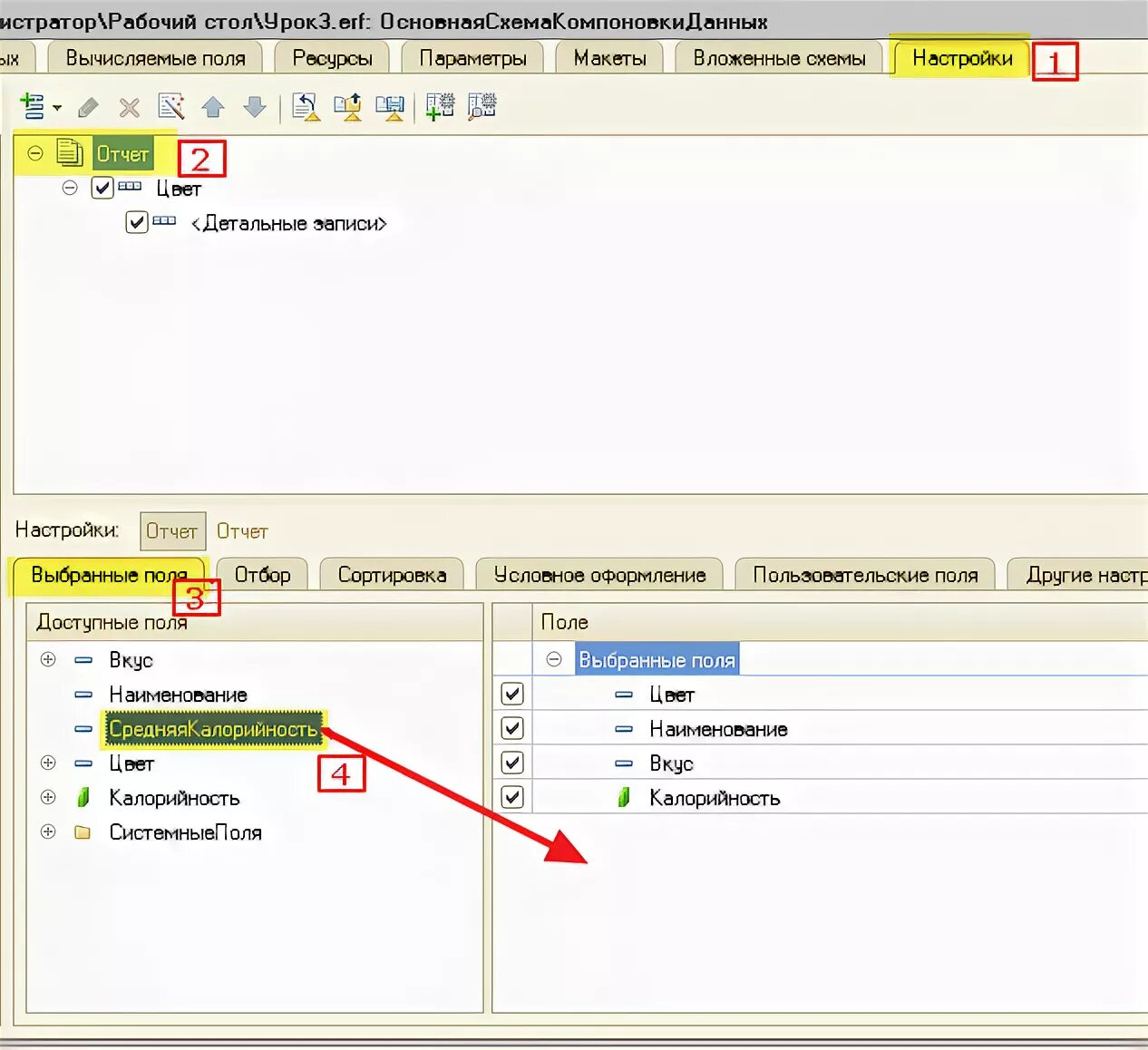Image resolution: width=1148 pixels, height=1050 pixels.
Task: Expand the Калорийность available field
Action: pos(48,797)
